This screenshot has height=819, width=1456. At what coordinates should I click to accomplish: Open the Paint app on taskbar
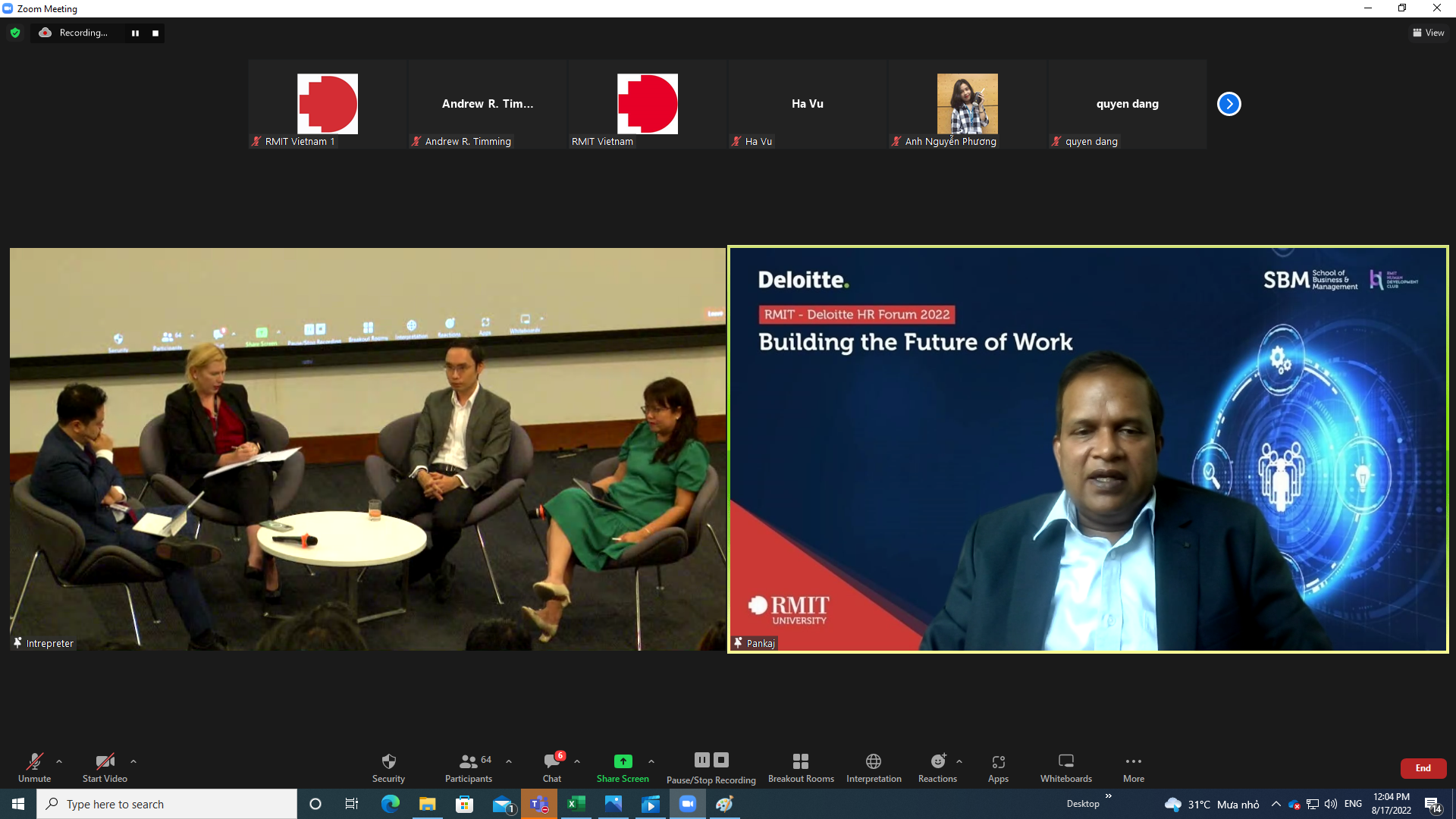click(724, 804)
